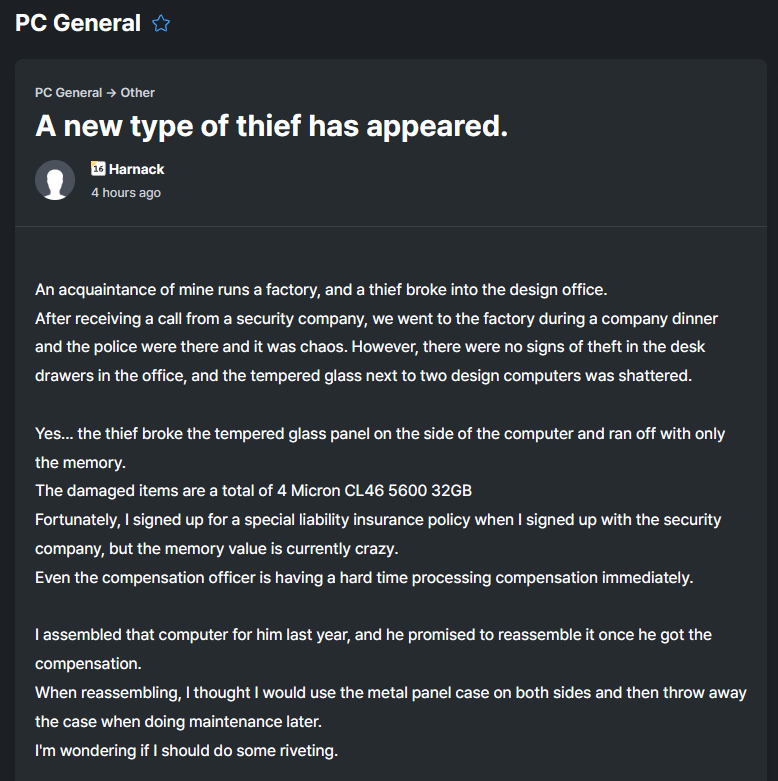Click the line starting 'When reassembling'
The height and width of the screenshot is (781, 778).
(391, 692)
